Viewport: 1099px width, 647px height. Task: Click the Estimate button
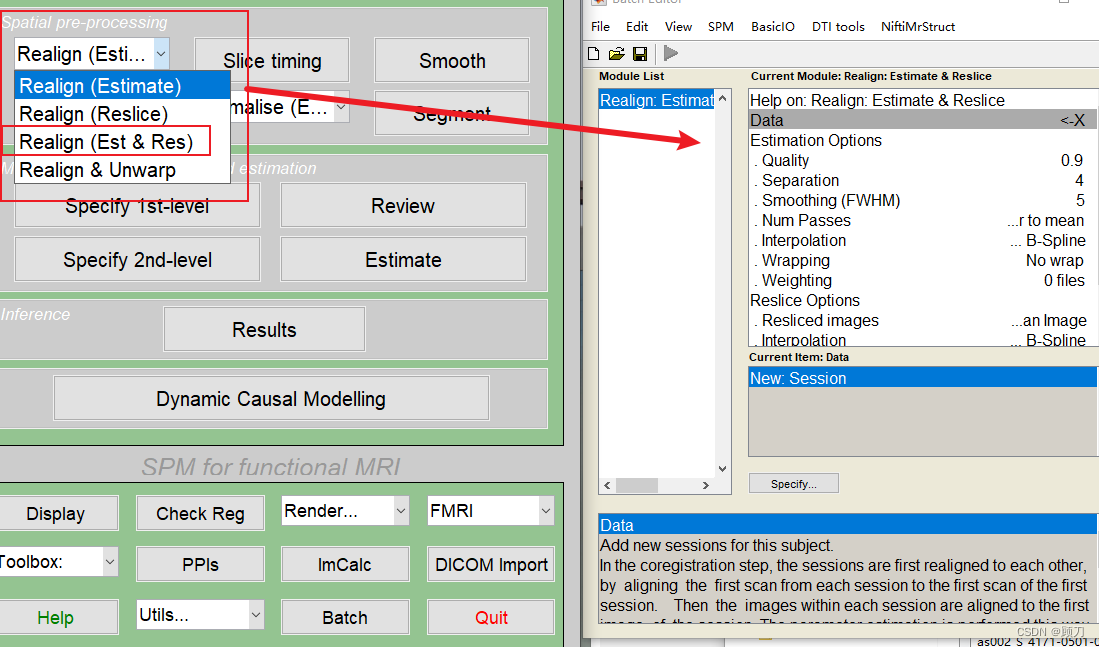(x=403, y=259)
